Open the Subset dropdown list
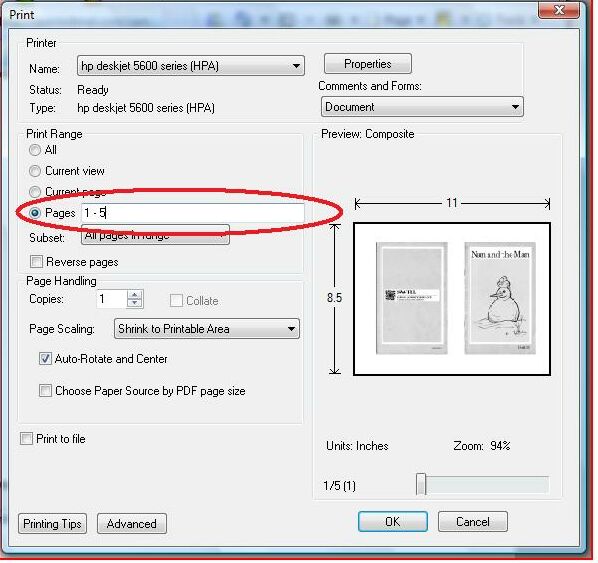This screenshot has width=598, height=563. point(155,235)
